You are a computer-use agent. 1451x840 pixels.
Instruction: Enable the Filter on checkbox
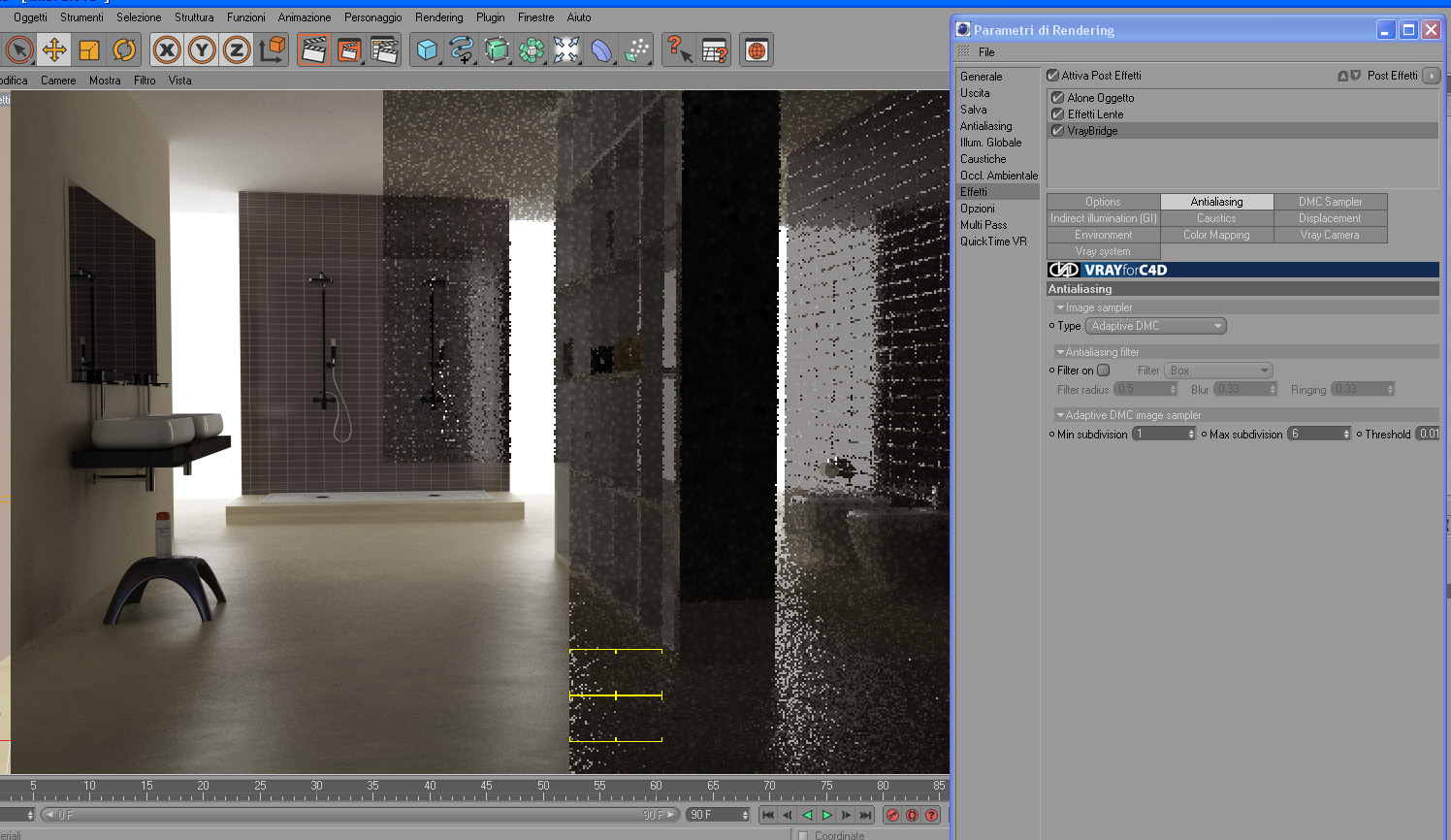click(x=1104, y=371)
